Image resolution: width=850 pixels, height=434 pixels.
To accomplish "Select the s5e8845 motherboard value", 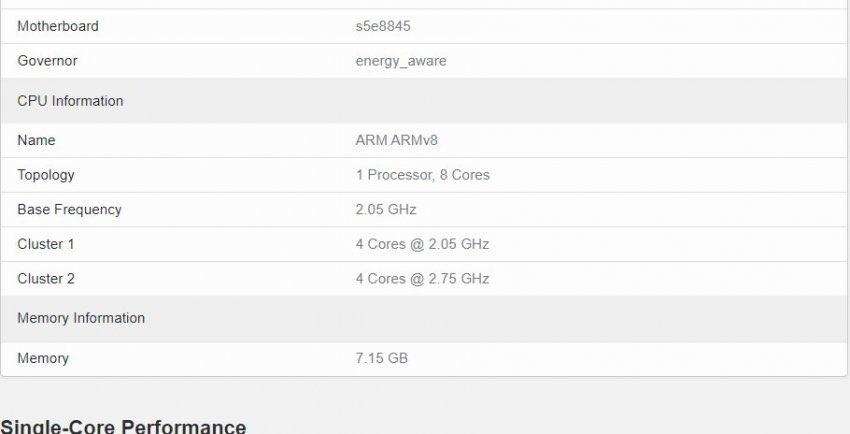I will pyautogui.click(x=383, y=26).
